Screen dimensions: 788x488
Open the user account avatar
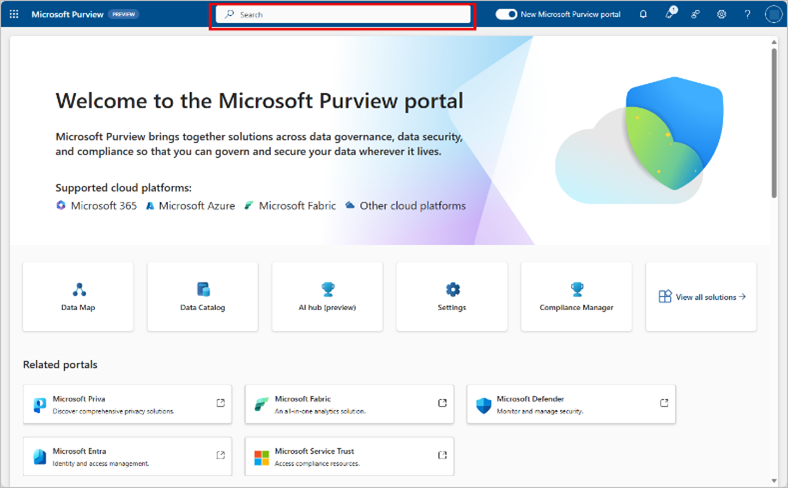click(x=773, y=15)
